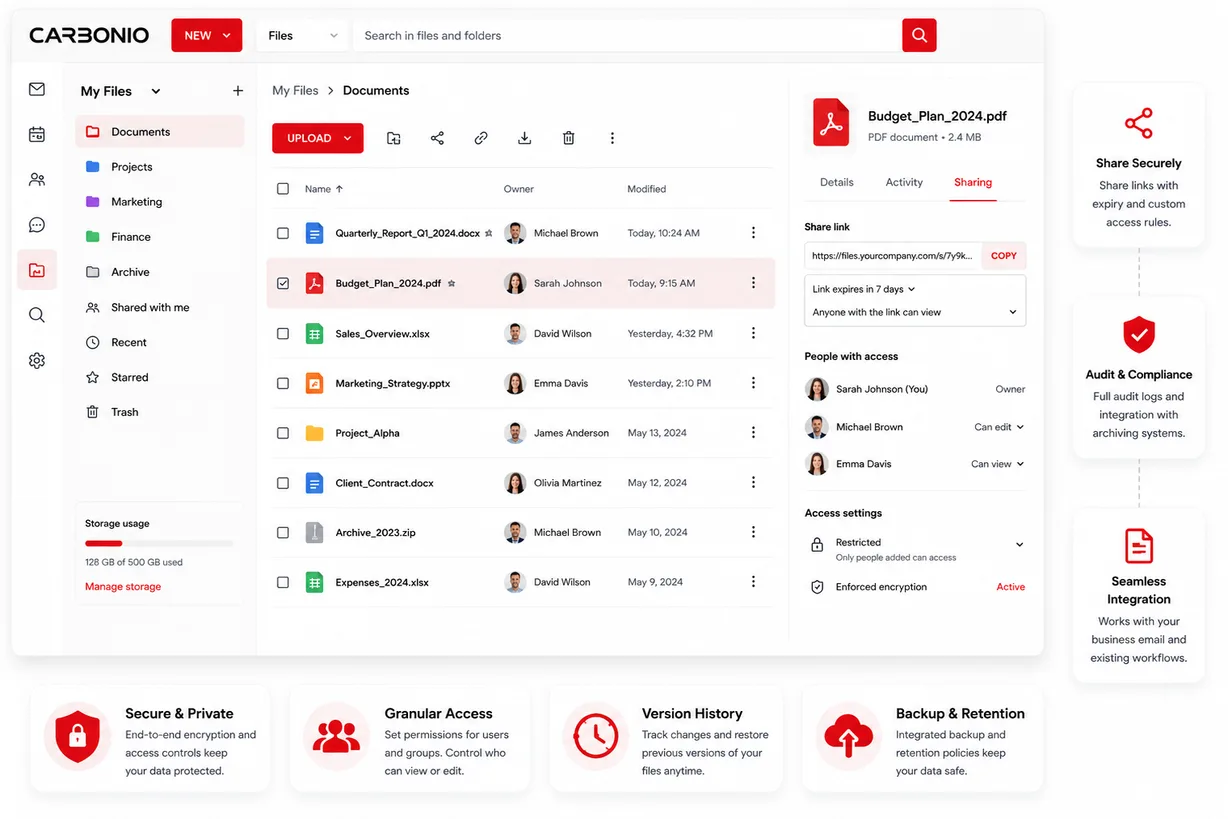Open the Calendar icon in left rail
This screenshot has height=819, width=1228.
(x=37, y=134)
